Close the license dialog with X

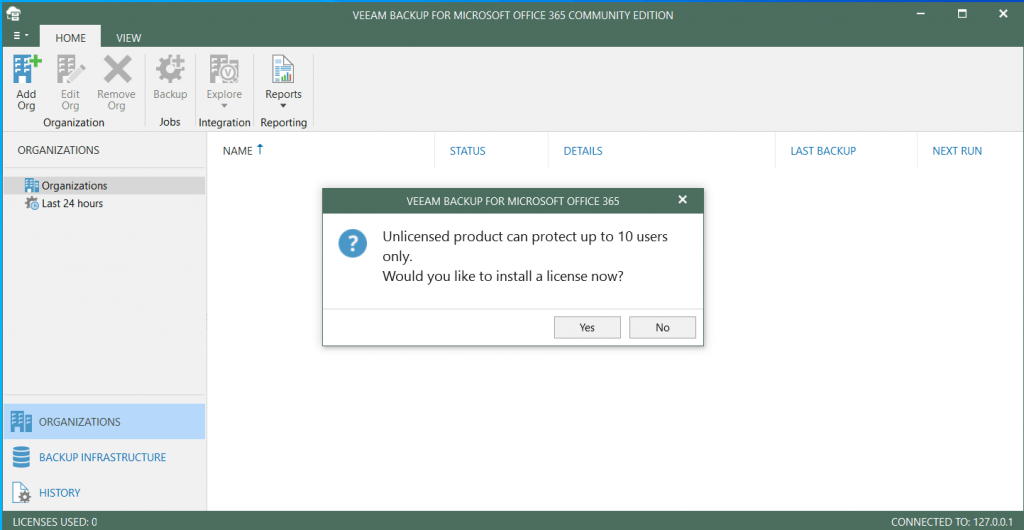[683, 200]
